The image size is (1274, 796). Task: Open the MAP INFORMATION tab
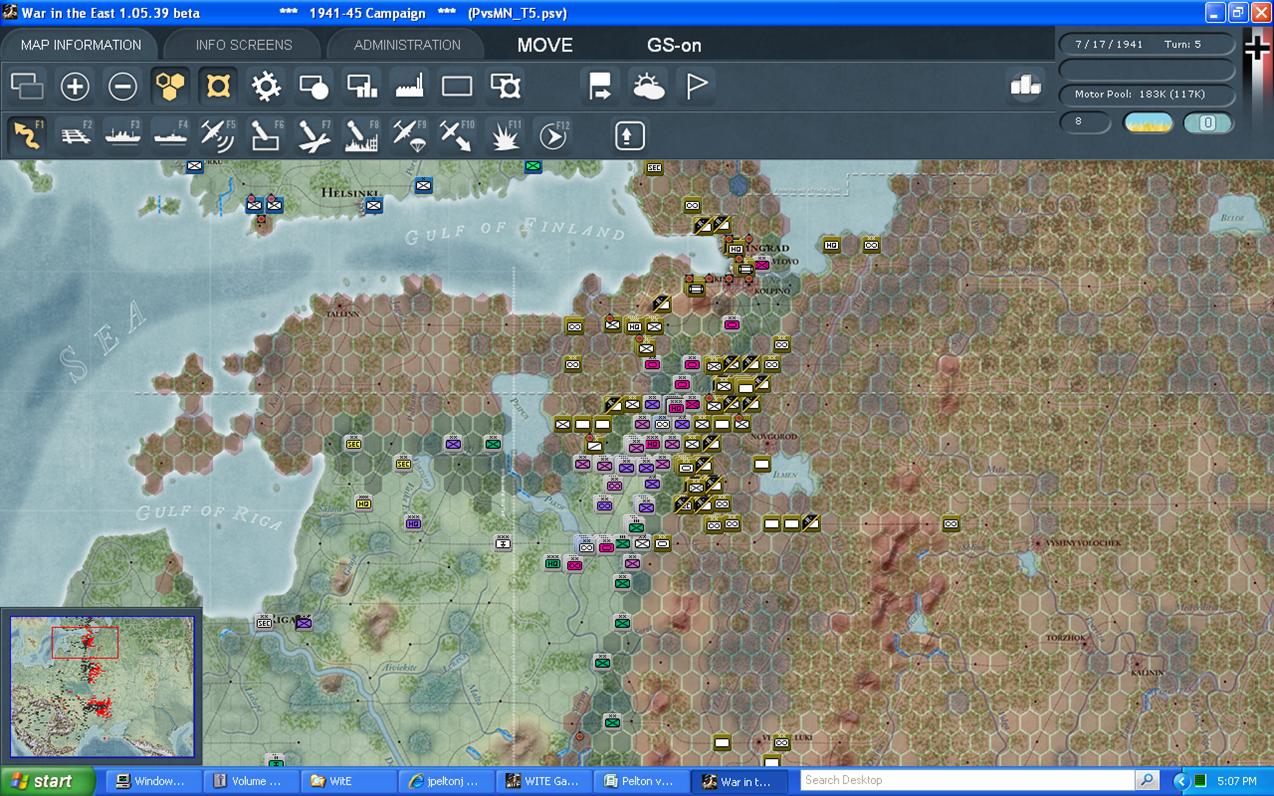point(81,45)
